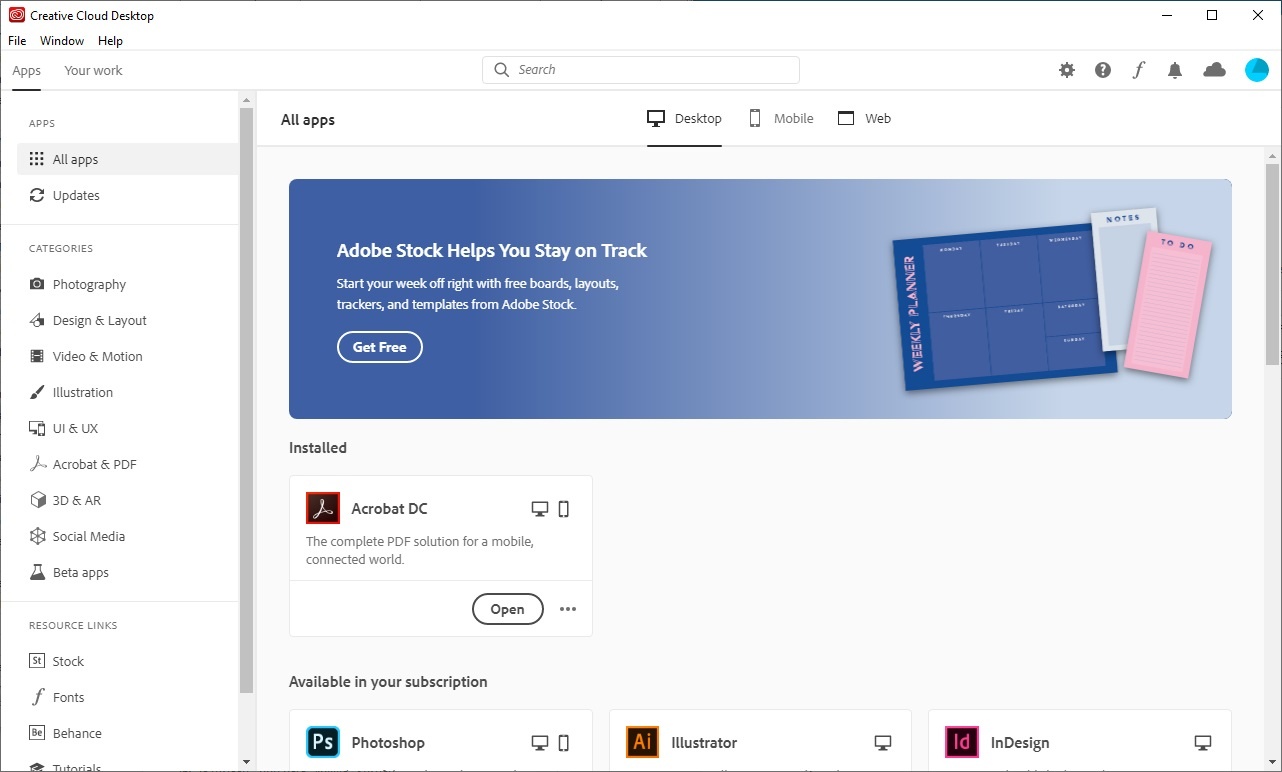Click the Get Free button
The image size is (1282, 772).
pos(380,347)
